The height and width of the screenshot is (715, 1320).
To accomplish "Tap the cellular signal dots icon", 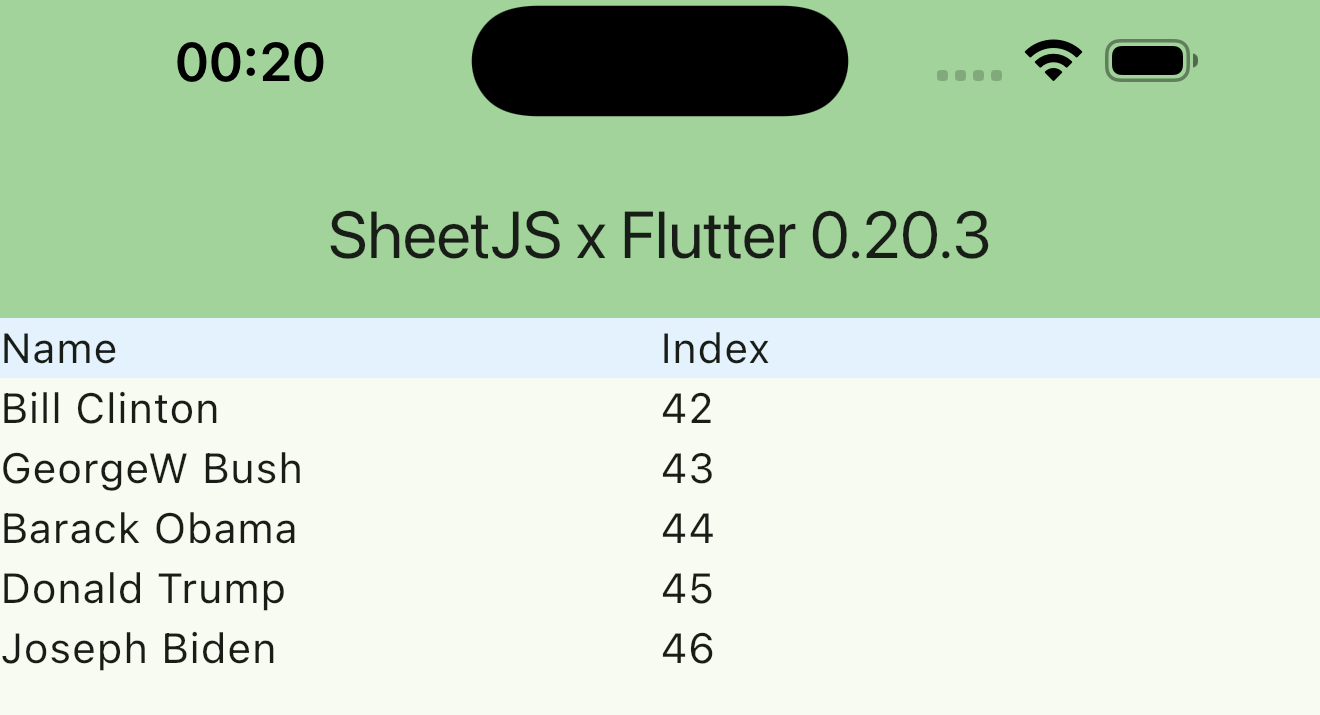I will pos(968,74).
